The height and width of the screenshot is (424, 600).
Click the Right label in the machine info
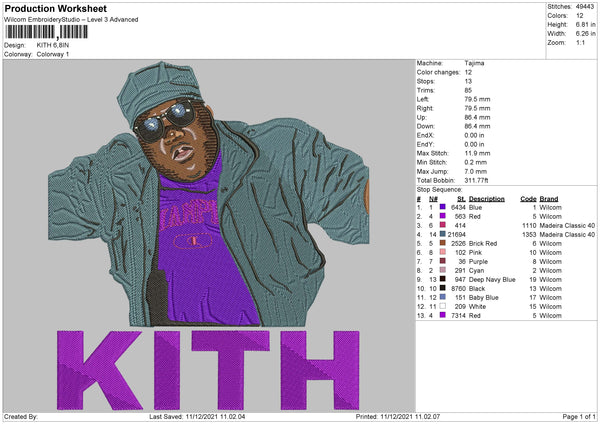pos(425,108)
